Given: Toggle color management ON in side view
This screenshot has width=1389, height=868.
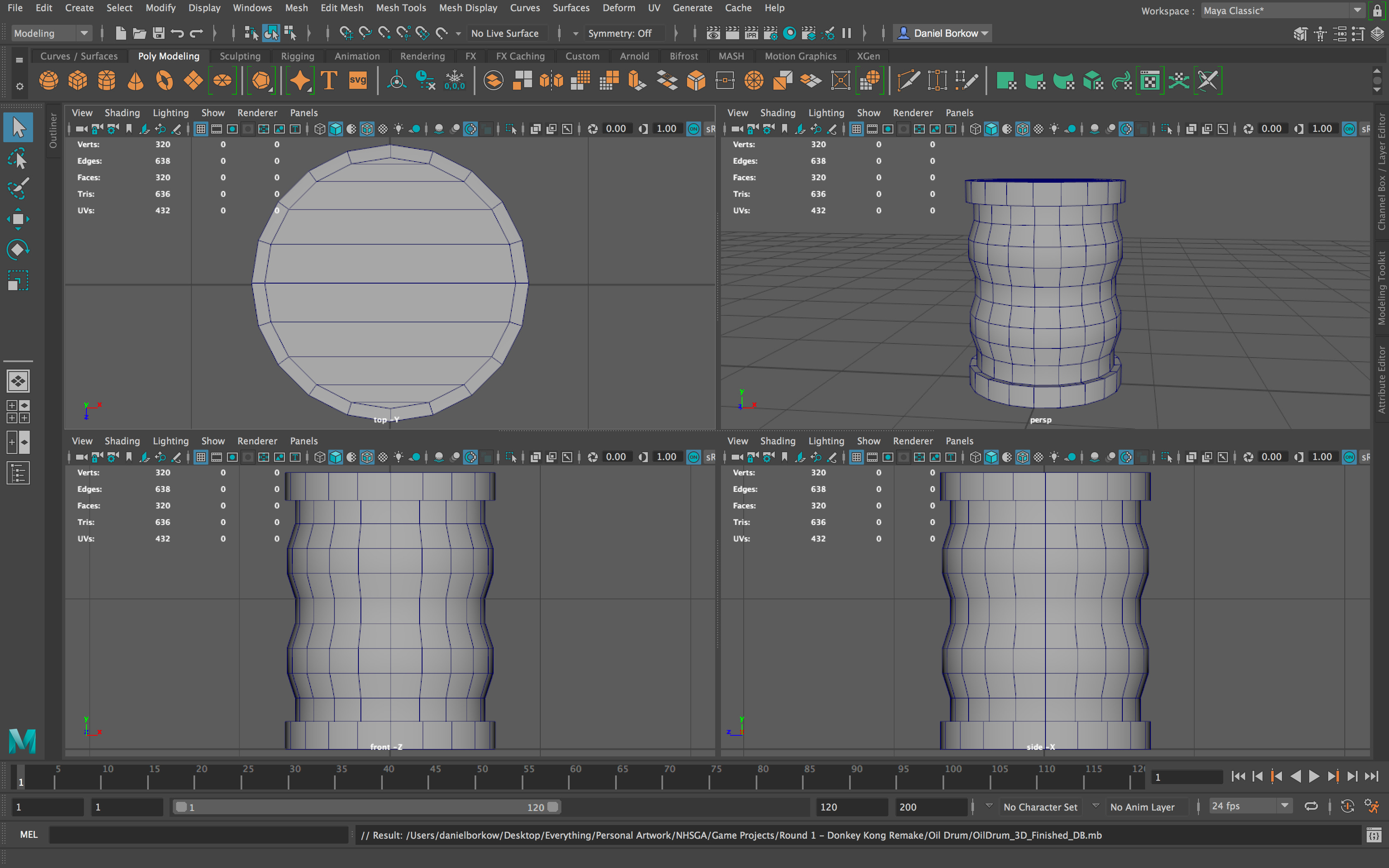Looking at the screenshot, I should pyautogui.click(x=1349, y=457).
